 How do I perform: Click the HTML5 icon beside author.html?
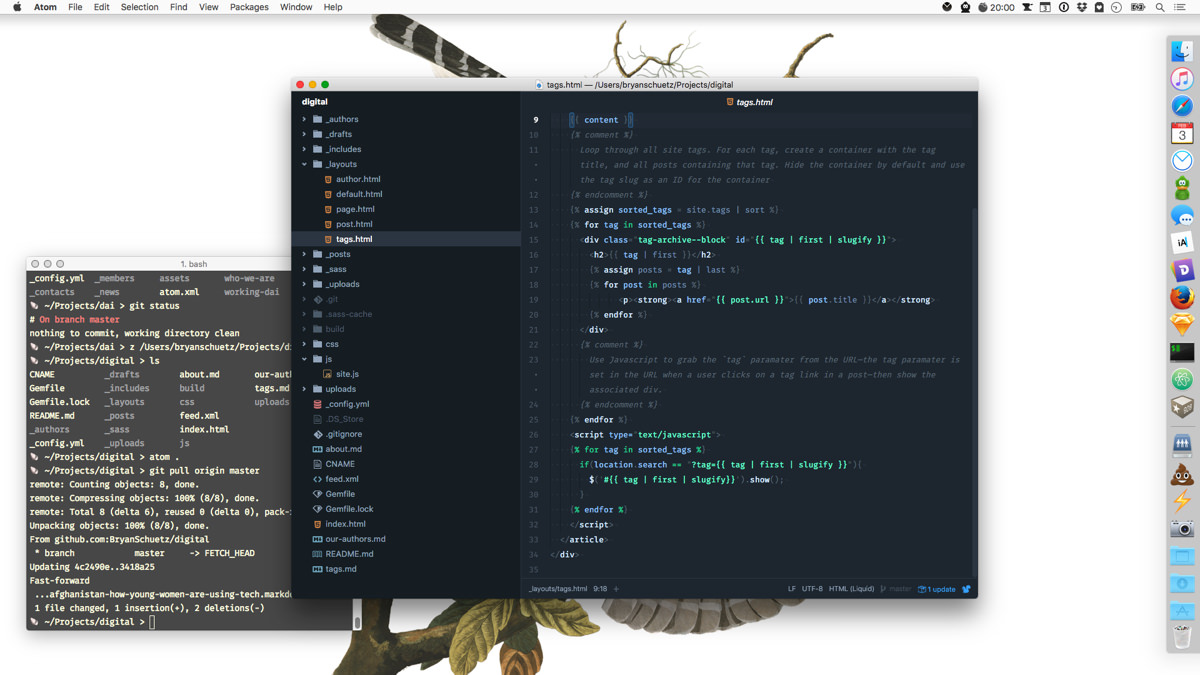coord(328,180)
